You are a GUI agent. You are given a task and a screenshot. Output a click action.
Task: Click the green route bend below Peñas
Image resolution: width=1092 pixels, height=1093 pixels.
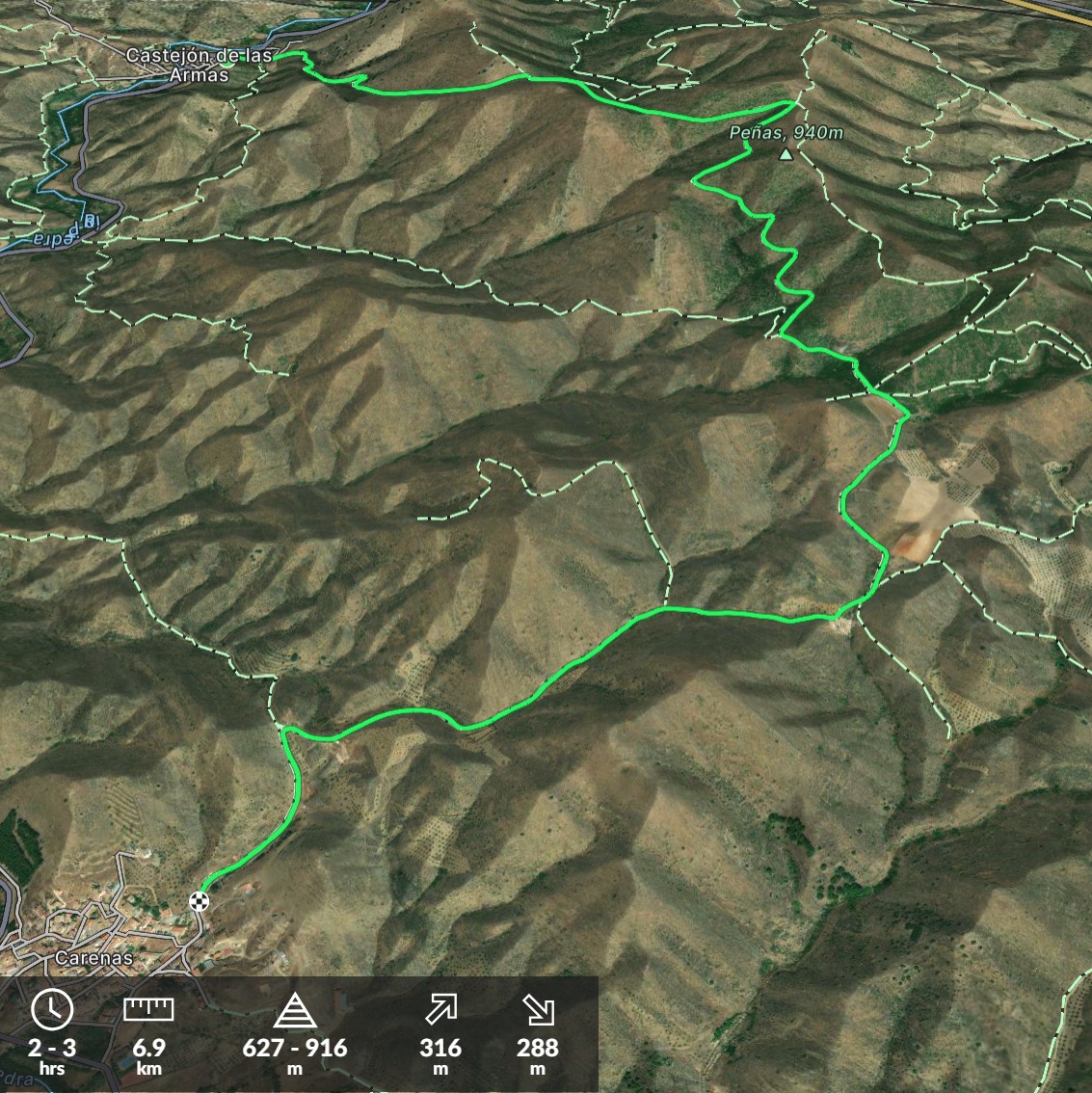[697, 180]
